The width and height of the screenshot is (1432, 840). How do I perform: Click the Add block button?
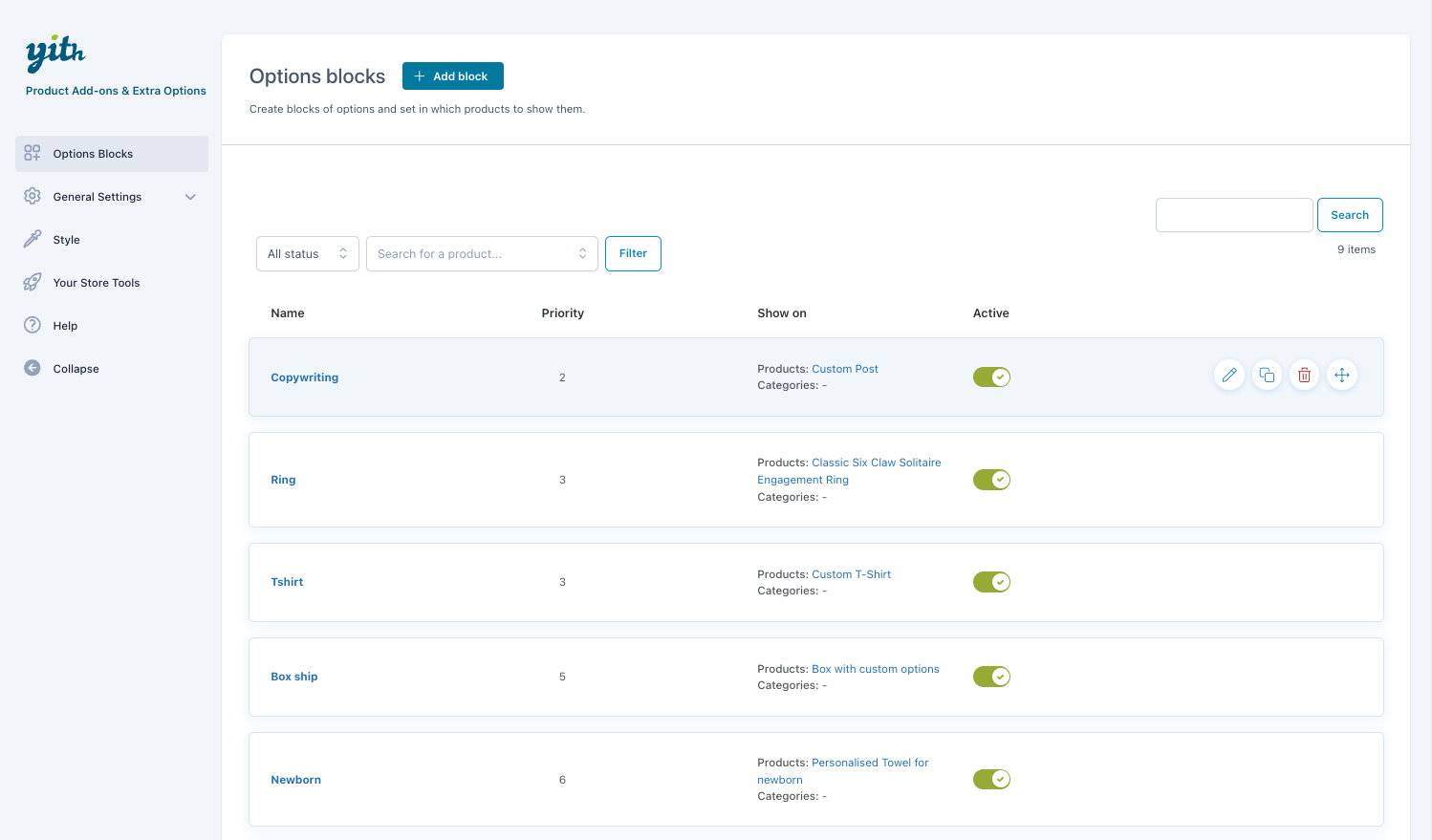(x=452, y=76)
